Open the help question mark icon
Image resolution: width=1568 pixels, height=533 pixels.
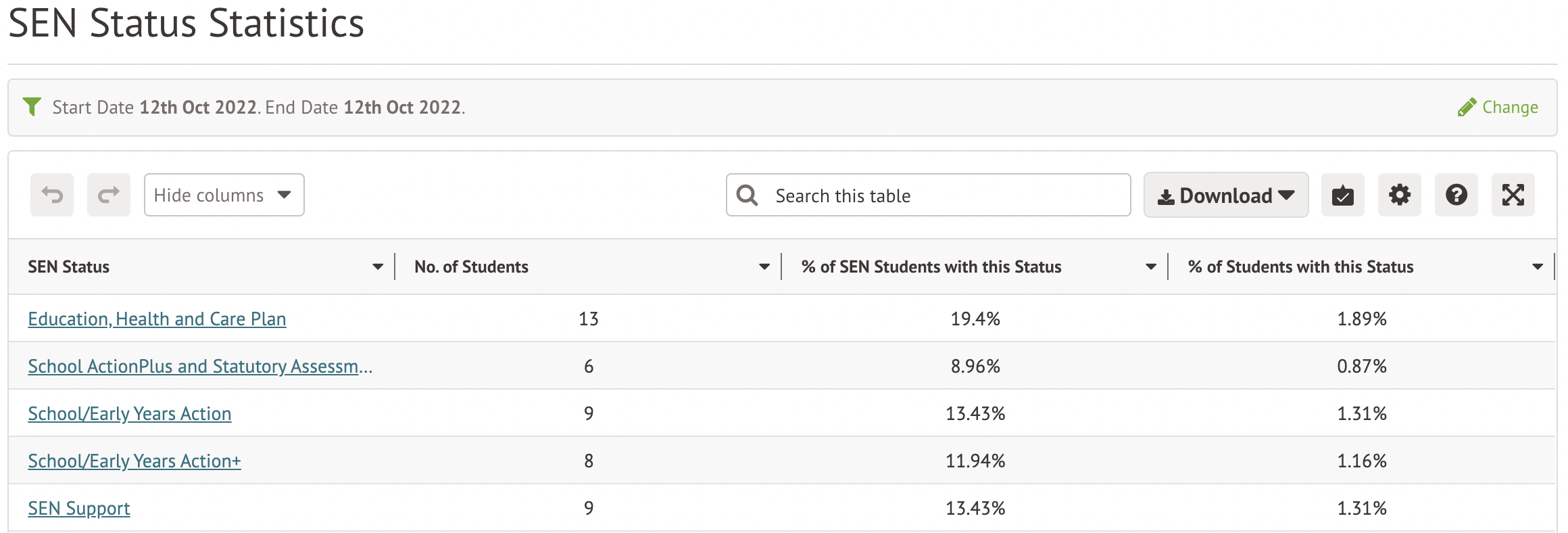coord(1456,195)
